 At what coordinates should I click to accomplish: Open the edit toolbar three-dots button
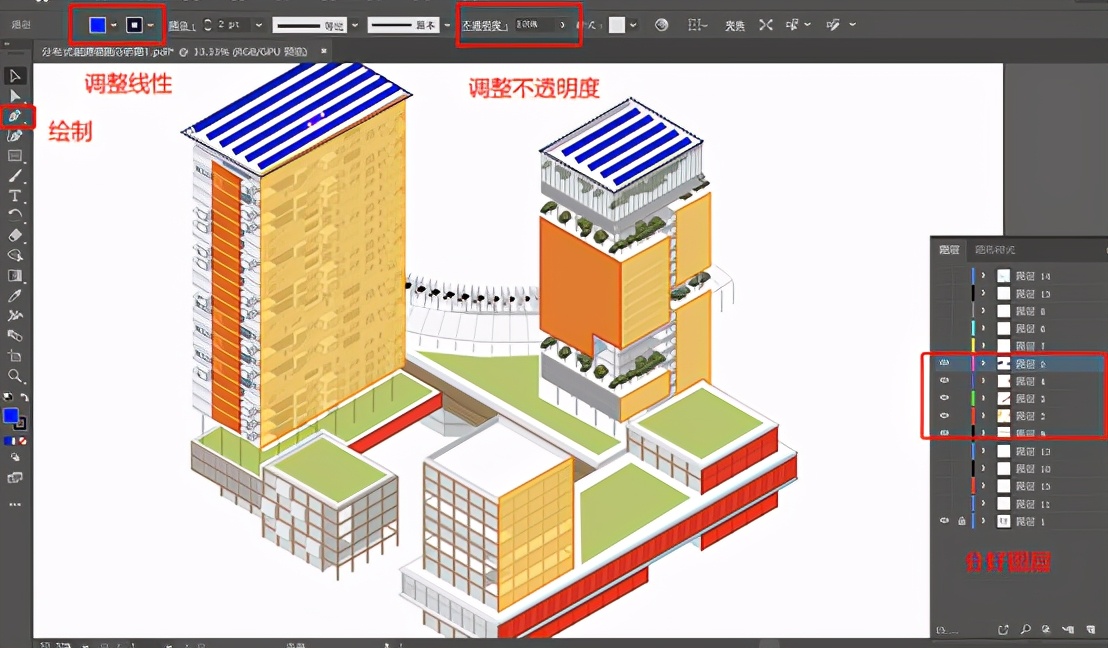click(x=15, y=505)
